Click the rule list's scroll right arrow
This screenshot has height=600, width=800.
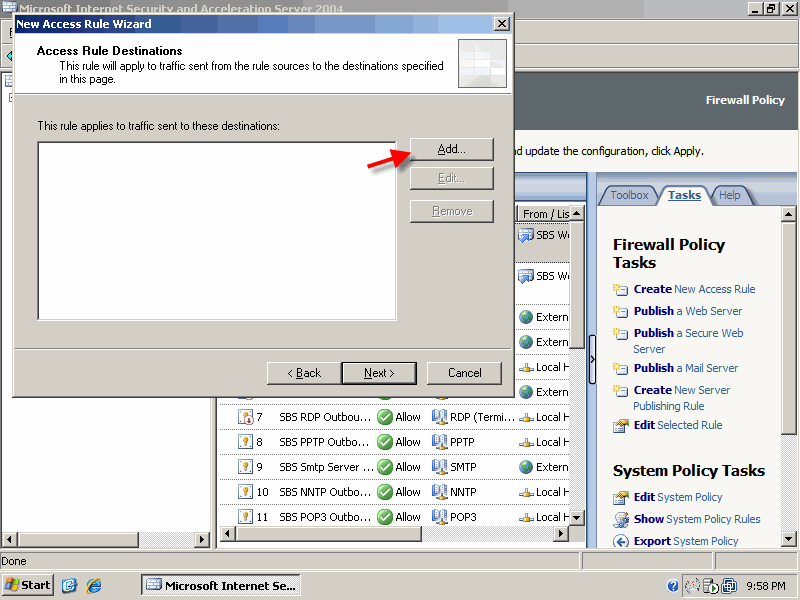point(561,534)
